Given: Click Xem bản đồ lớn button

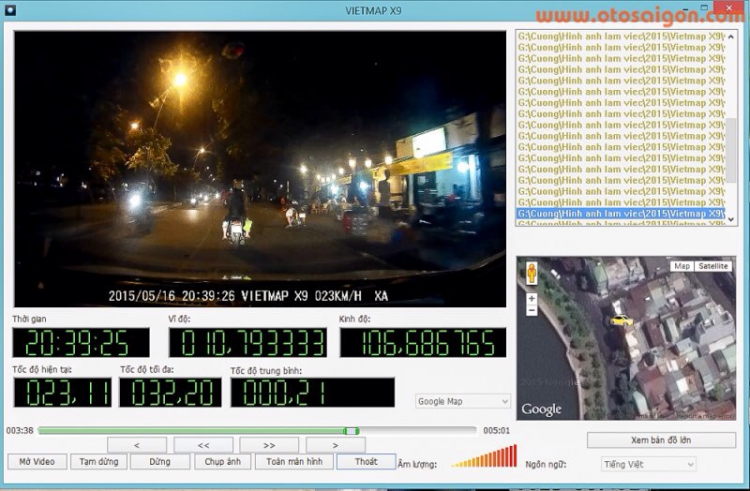Looking at the screenshot, I should (661, 440).
